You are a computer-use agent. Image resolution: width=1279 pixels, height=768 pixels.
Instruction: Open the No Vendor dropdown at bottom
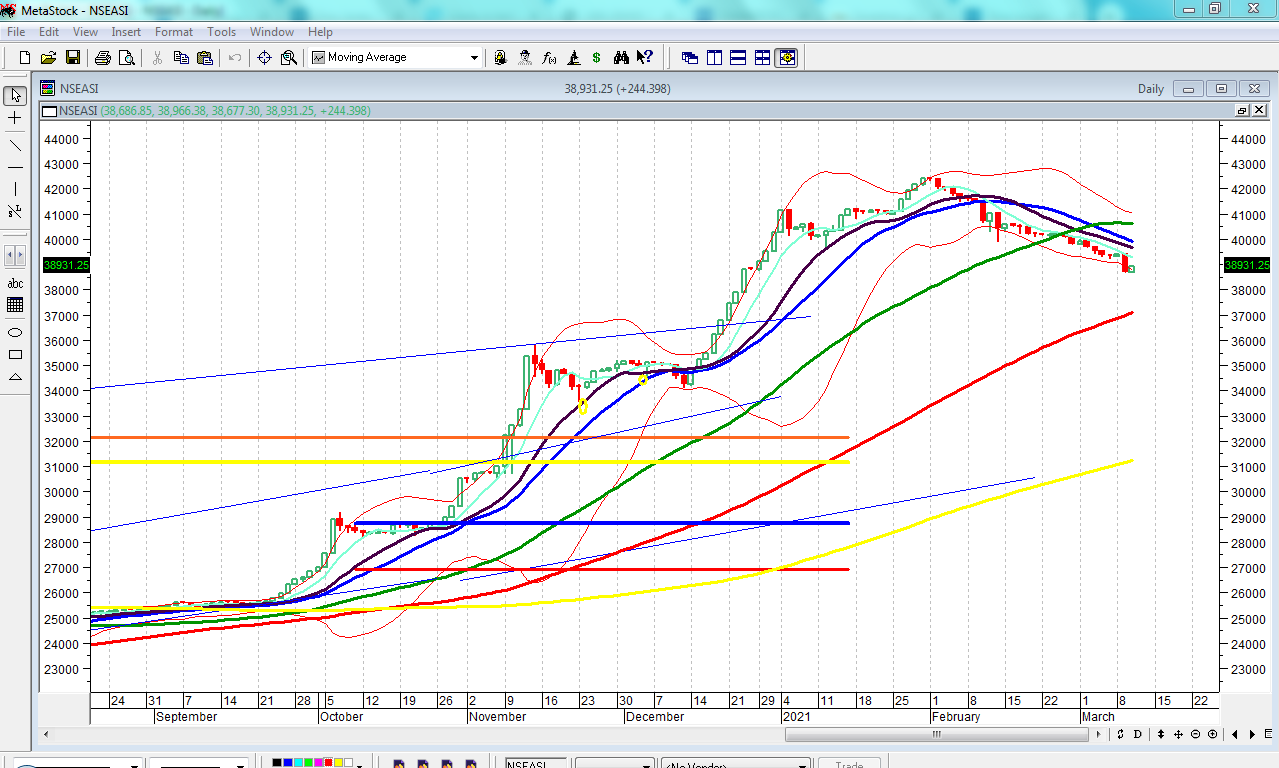pyautogui.click(x=801, y=765)
